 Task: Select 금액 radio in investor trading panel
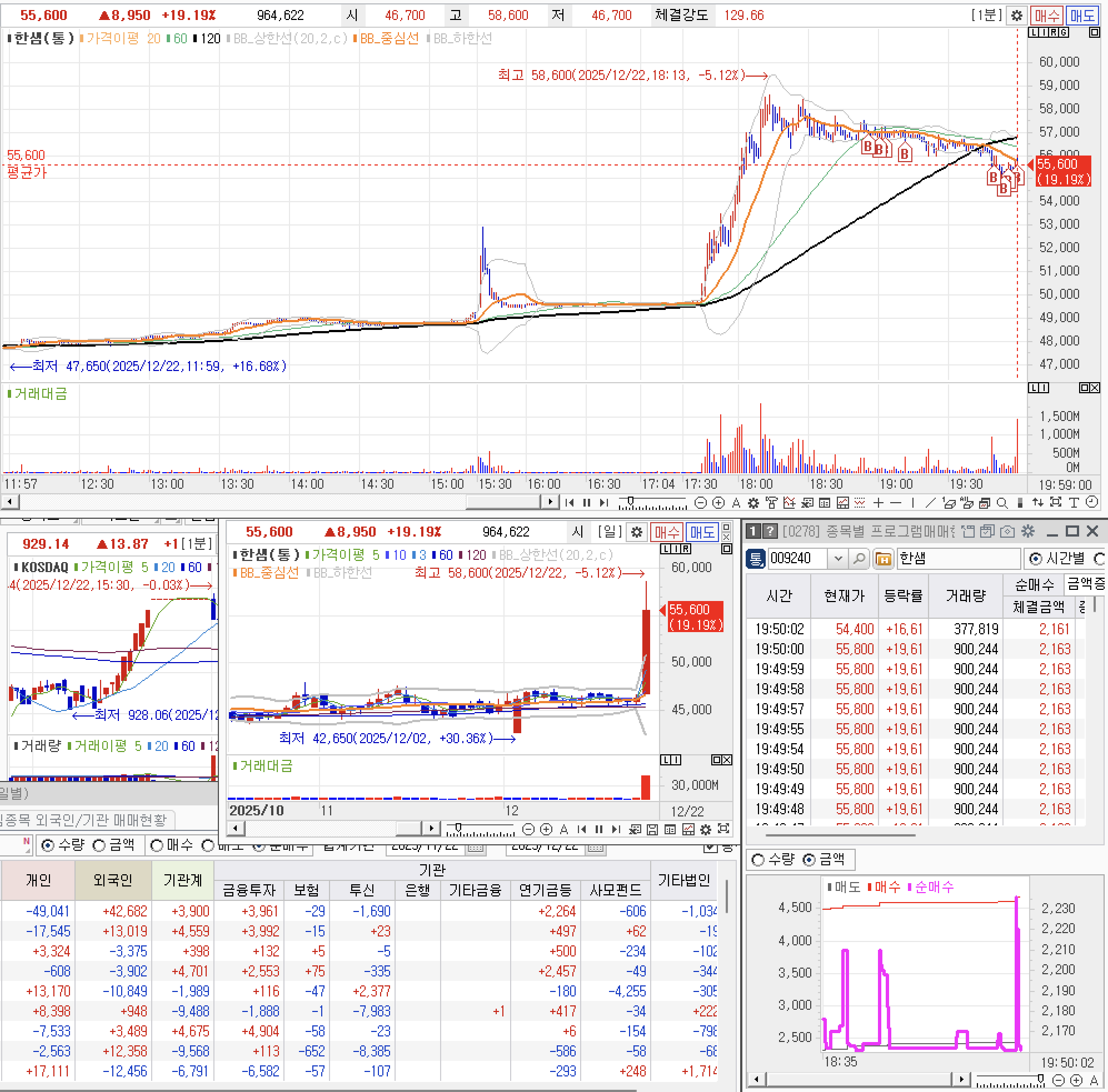point(99,845)
